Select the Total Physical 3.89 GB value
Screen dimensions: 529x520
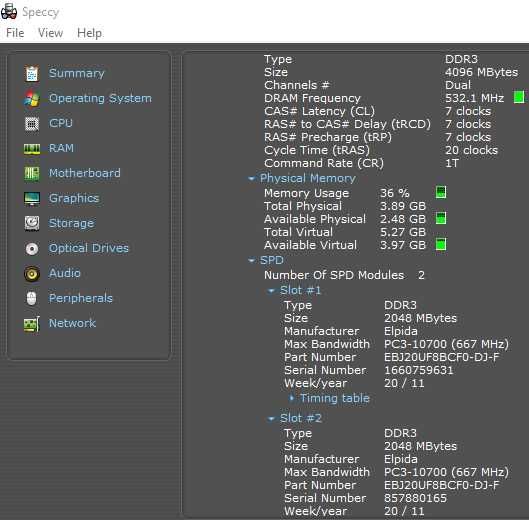tap(403, 206)
